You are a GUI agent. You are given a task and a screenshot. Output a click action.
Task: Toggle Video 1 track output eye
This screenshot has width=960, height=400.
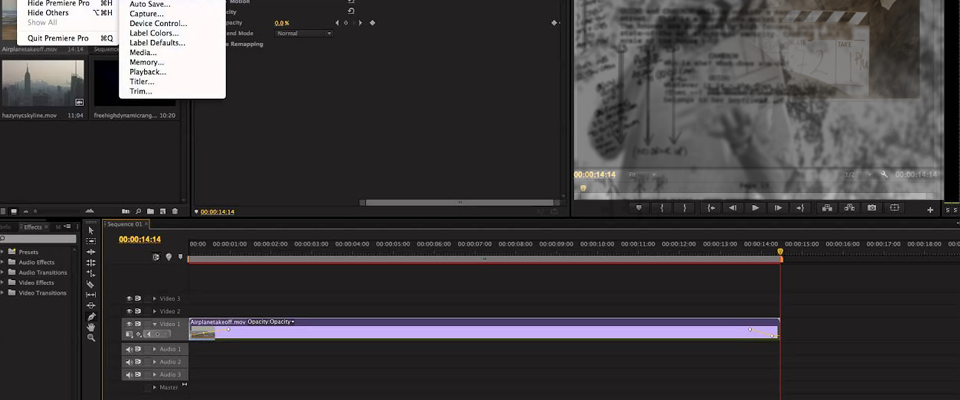[x=129, y=324]
